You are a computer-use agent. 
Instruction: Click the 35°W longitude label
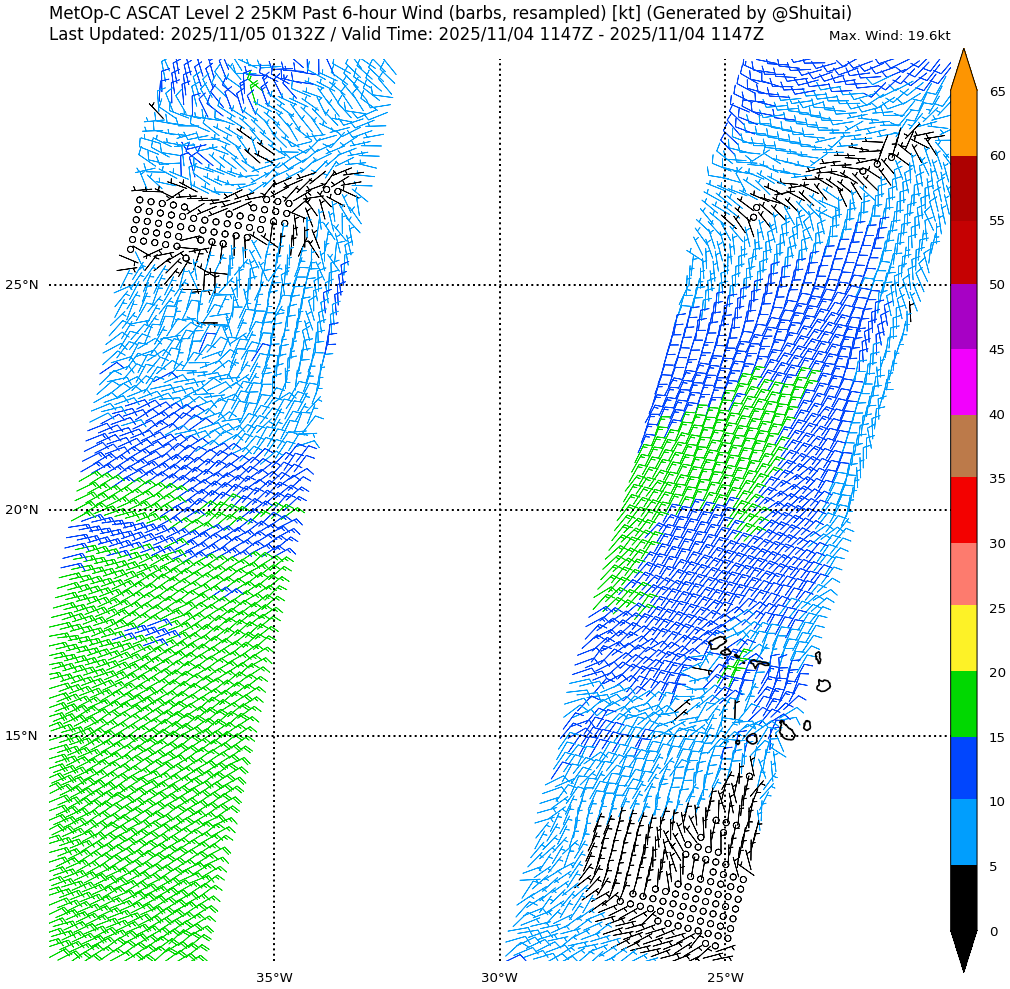coord(274,977)
